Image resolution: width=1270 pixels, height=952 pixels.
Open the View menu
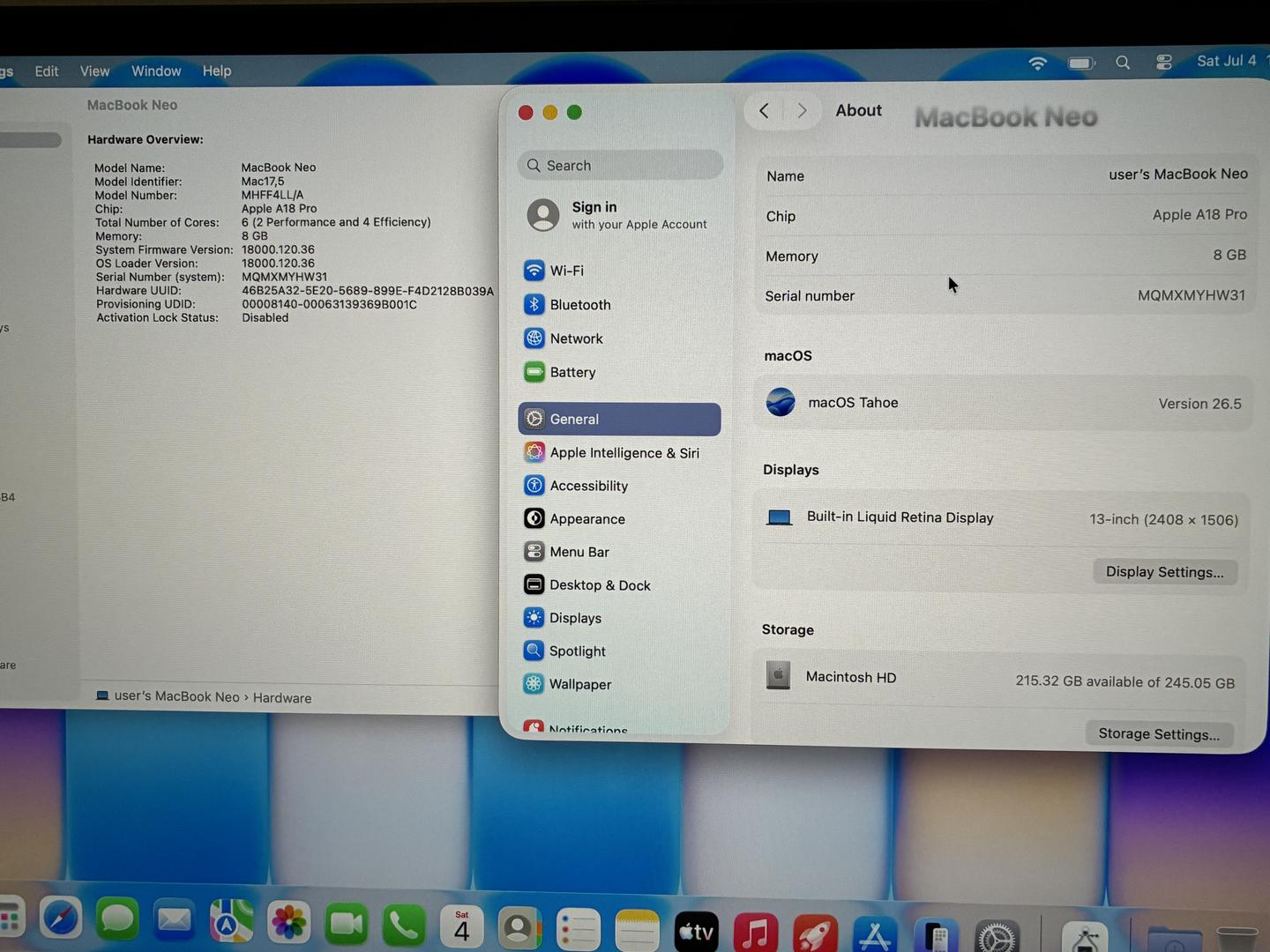94,71
